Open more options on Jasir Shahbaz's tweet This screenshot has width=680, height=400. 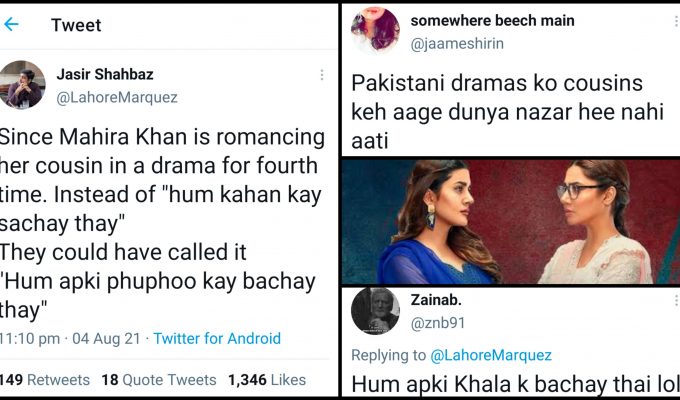click(321, 75)
